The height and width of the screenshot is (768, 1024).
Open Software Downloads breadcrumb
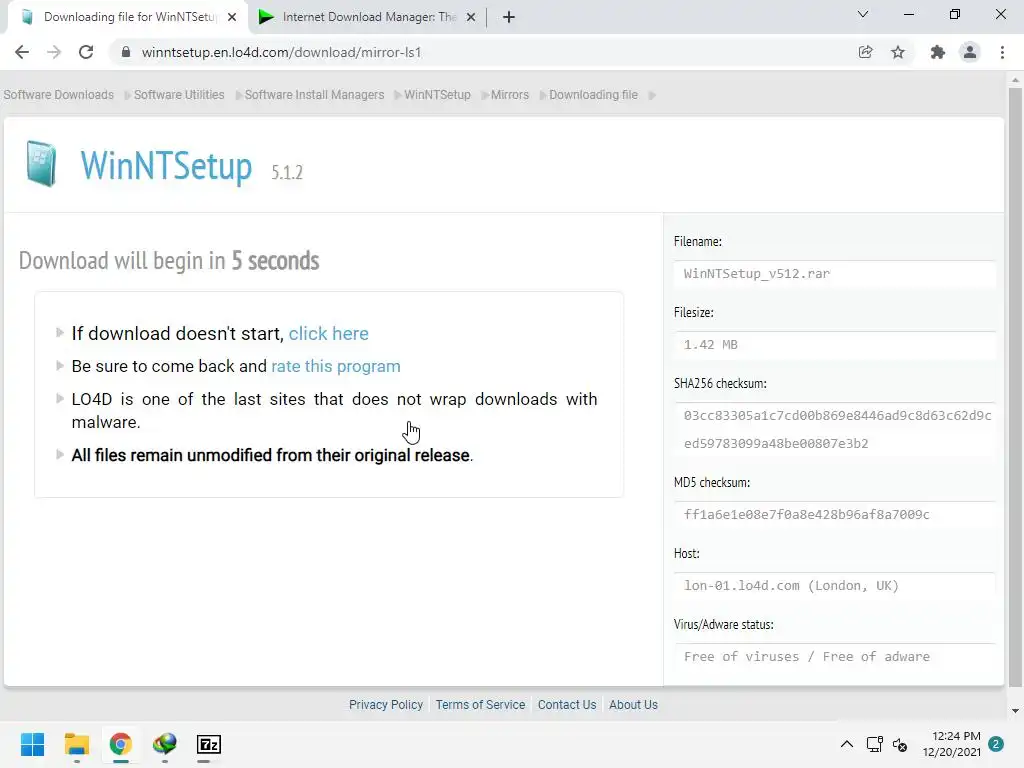coord(58,95)
